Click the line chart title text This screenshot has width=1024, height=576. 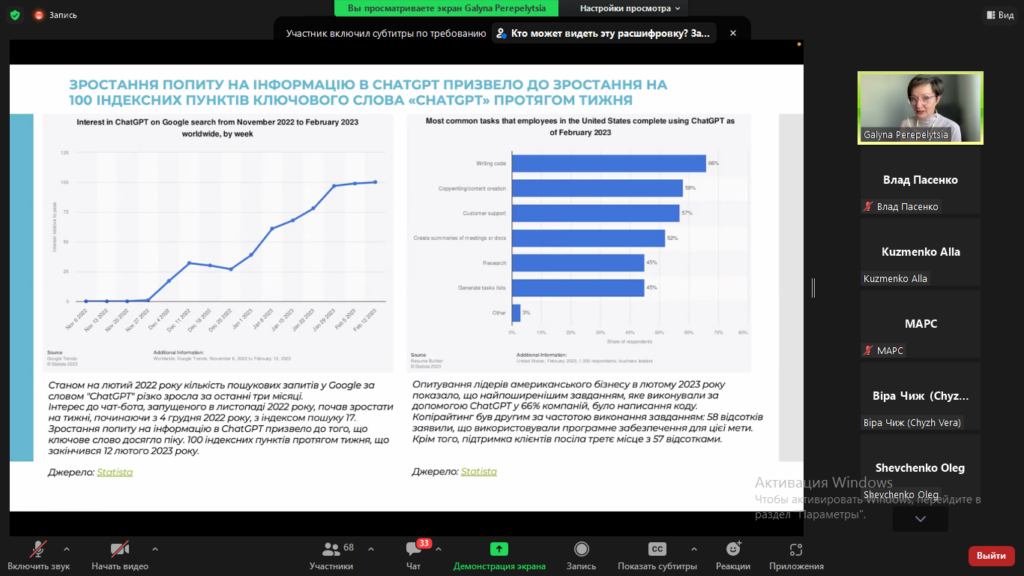pos(217,127)
